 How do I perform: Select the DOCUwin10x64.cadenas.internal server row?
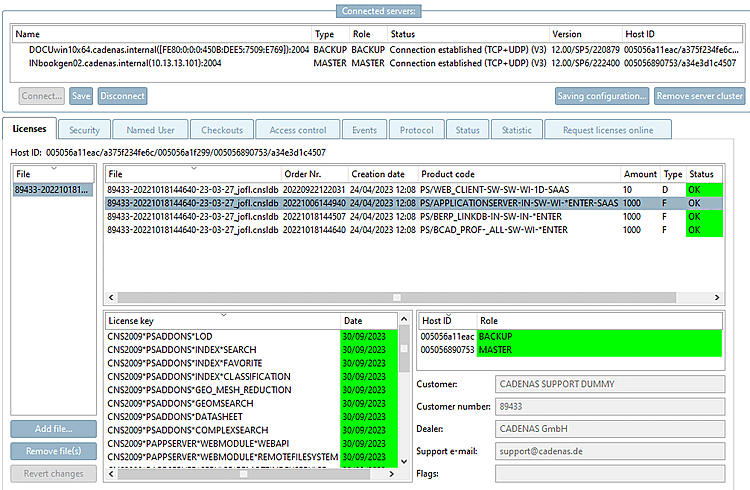378,50
